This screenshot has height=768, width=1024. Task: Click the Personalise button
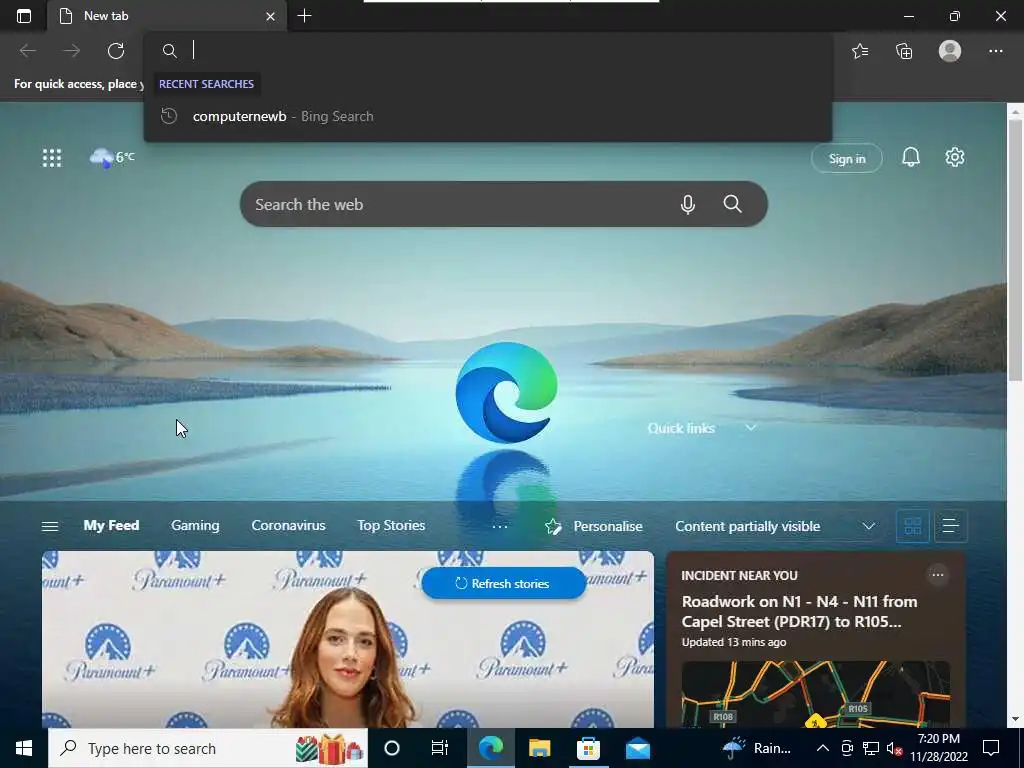click(x=594, y=526)
